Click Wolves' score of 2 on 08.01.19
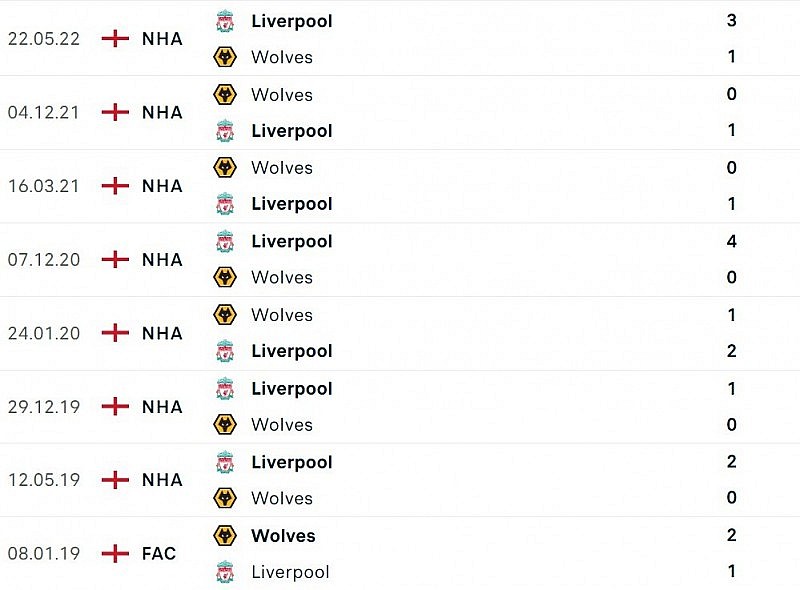 tap(732, 535)
